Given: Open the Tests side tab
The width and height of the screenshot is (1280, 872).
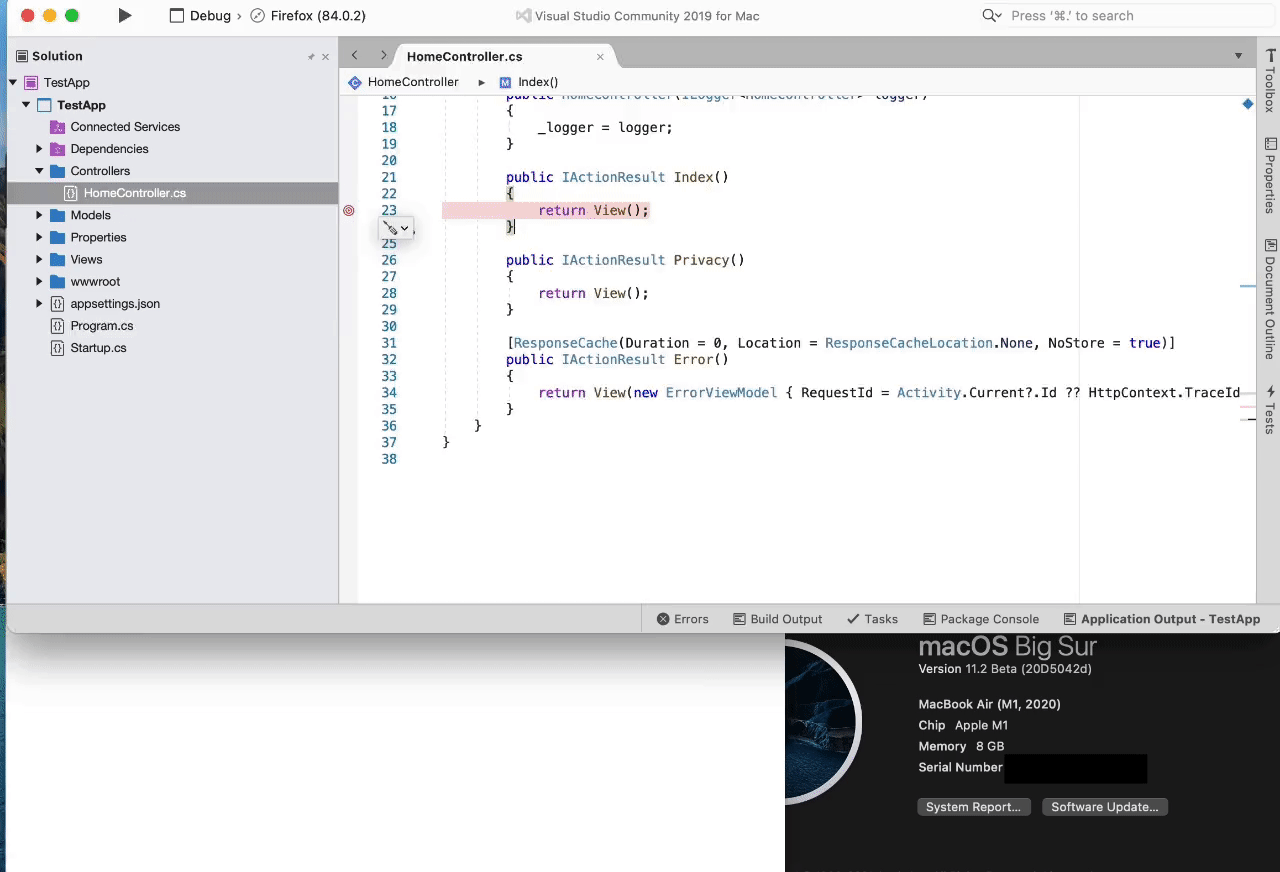Looking at the screenshot, I should [1270, 409].
